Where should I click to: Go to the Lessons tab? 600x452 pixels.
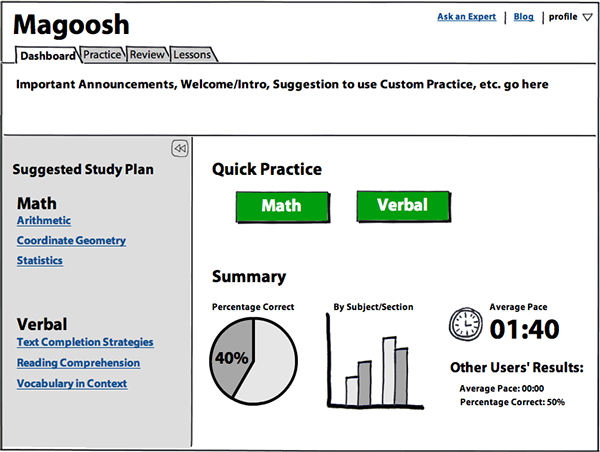click(192, 55)
